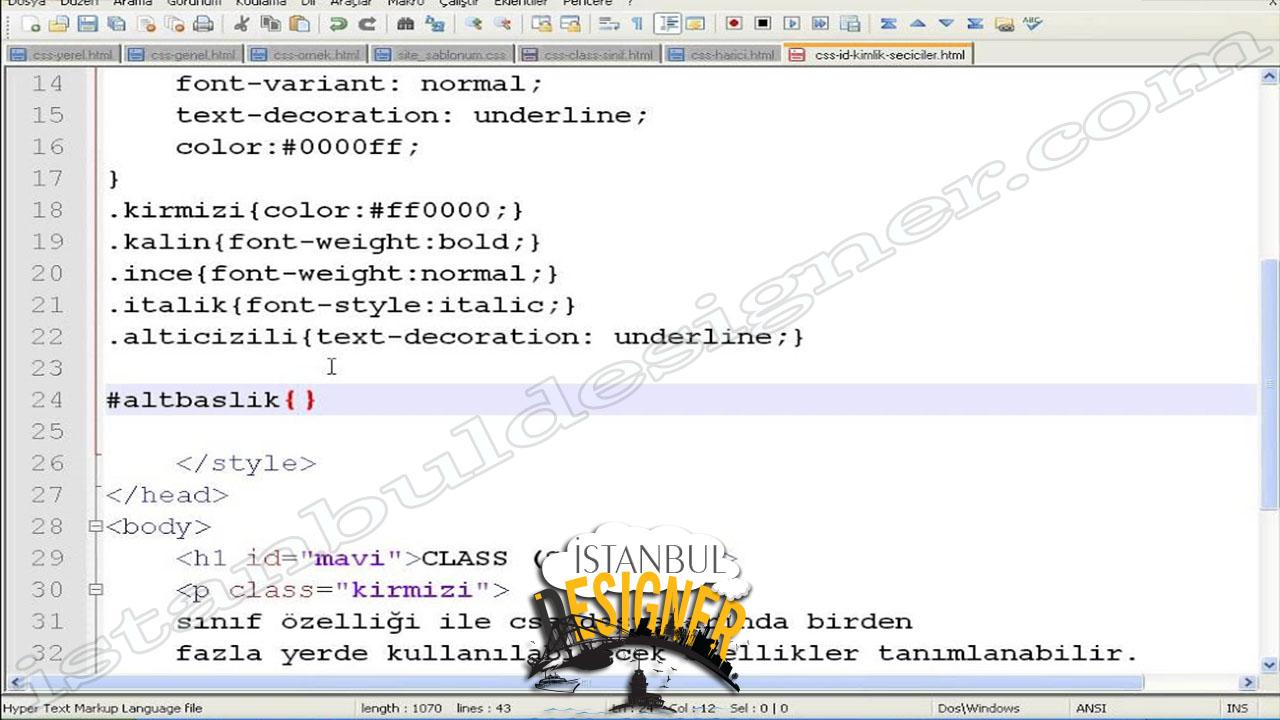This screenshot has height=720, width=1280.
Task: Click the blue up-arrow toolbar icon
Action: 918,23
